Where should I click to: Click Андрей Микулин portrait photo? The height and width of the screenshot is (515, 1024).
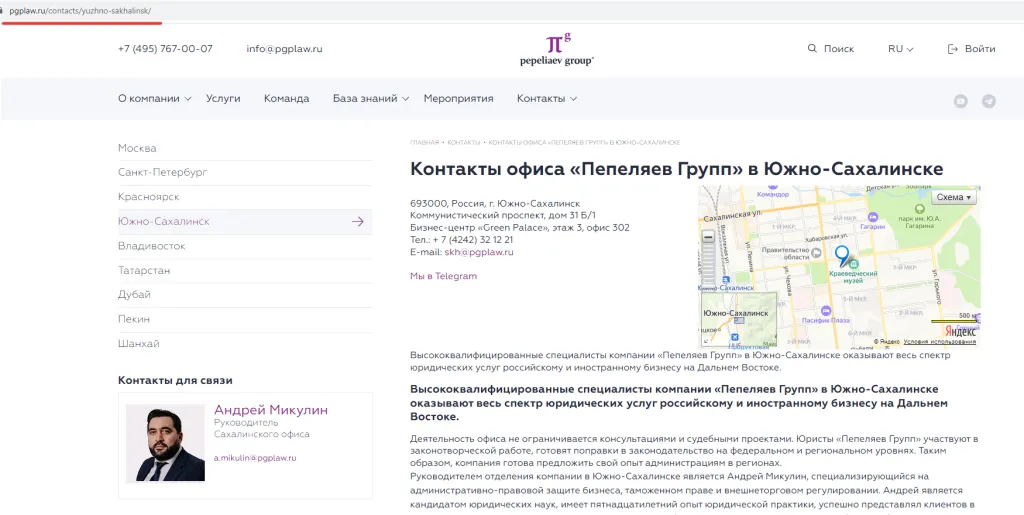point(165,443)
